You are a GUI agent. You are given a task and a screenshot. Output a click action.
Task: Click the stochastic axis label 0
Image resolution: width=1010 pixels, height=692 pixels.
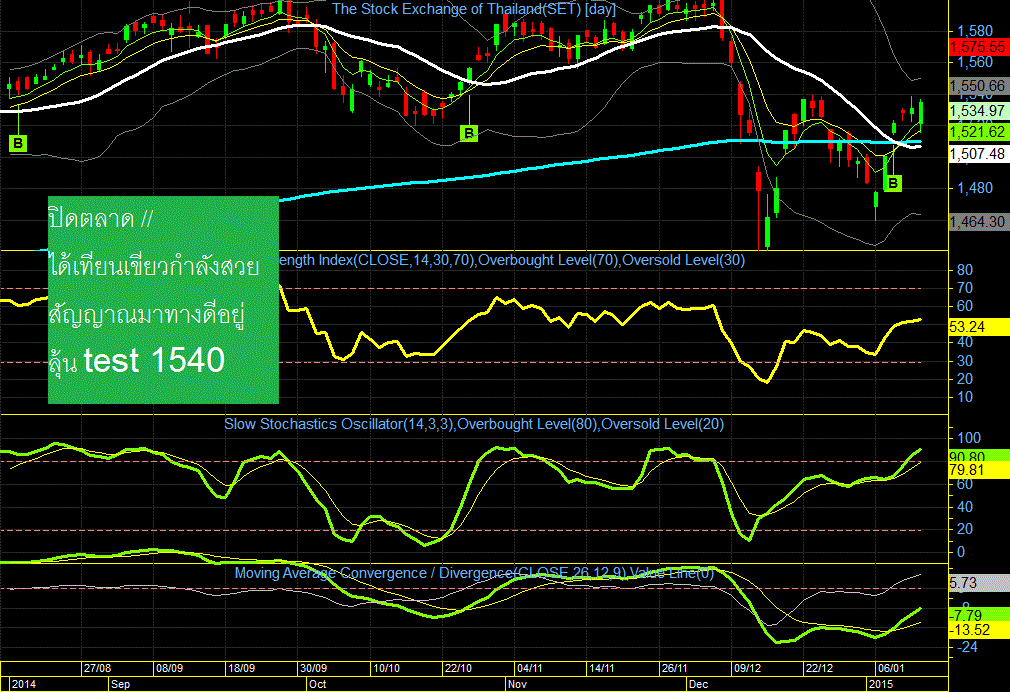pyautogui.click(x=961, y=552)
